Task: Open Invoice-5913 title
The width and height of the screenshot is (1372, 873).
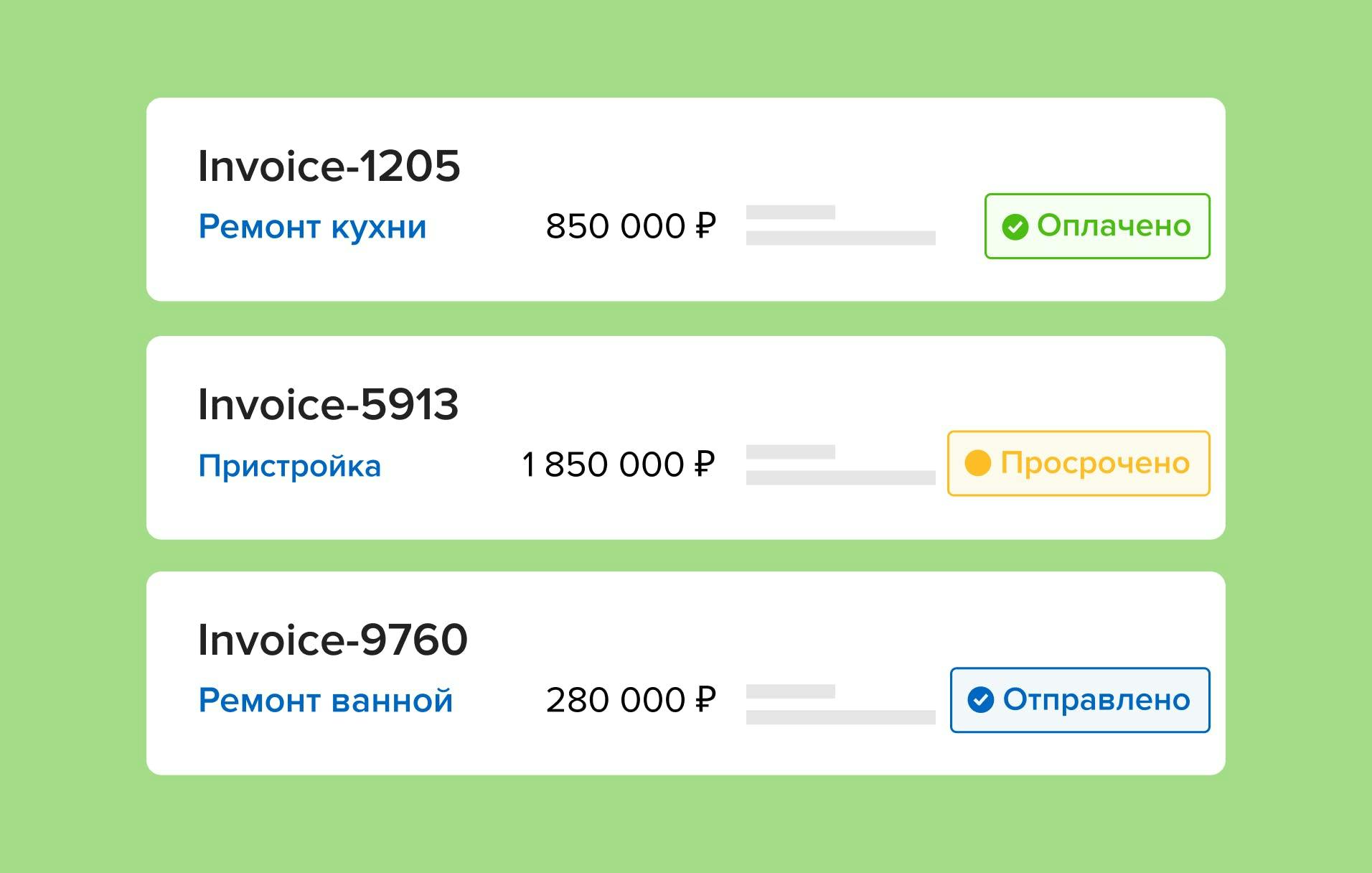Action: [x=328, y=404]
